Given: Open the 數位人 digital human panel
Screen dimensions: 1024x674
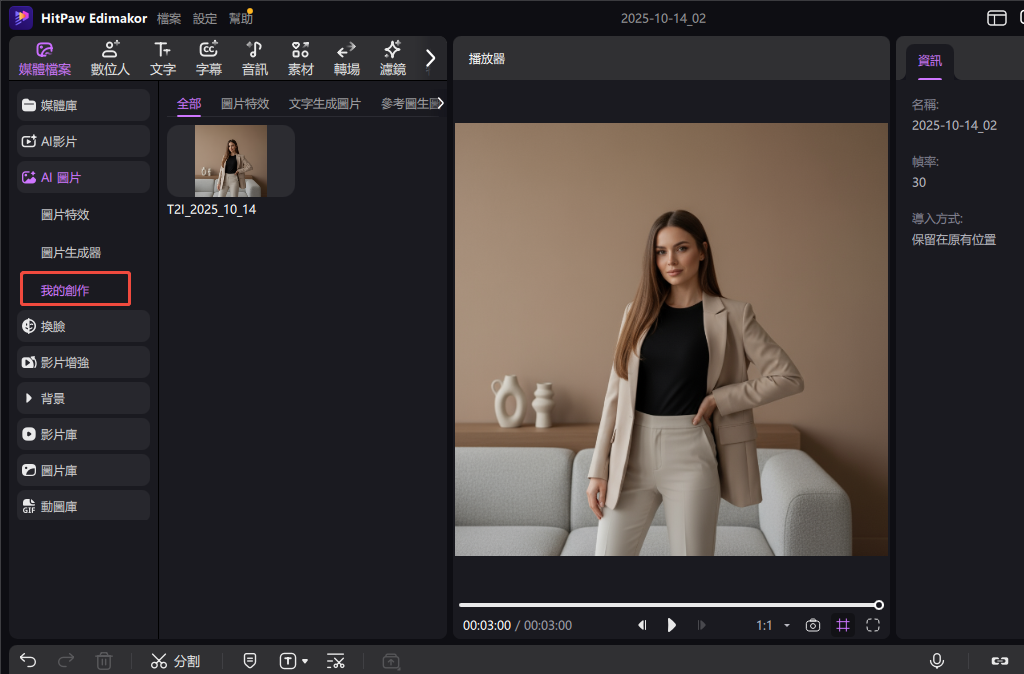Looking at the screenshot, I should pos(110,57).
